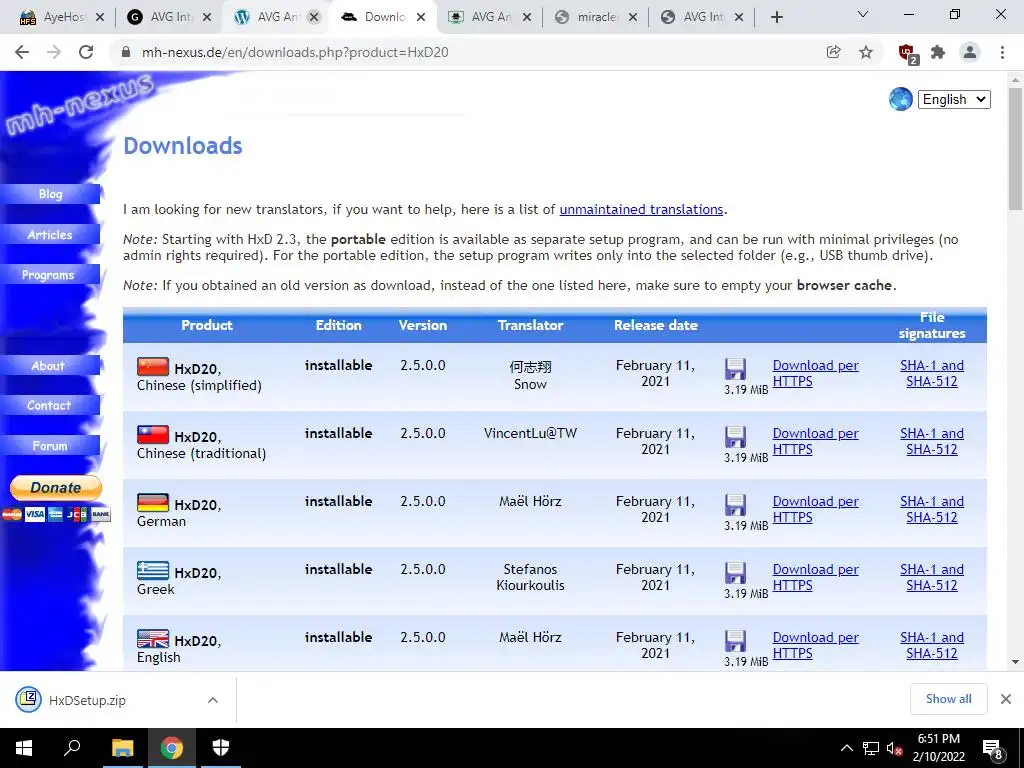Click the taskbar clock showing 6:51 PM
The height and width of the screenshot is (768, 1024).
938,748
